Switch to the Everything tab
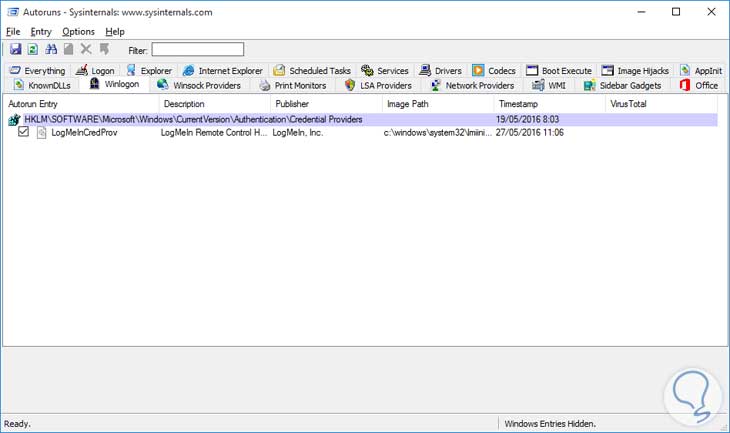 [38, 70]
